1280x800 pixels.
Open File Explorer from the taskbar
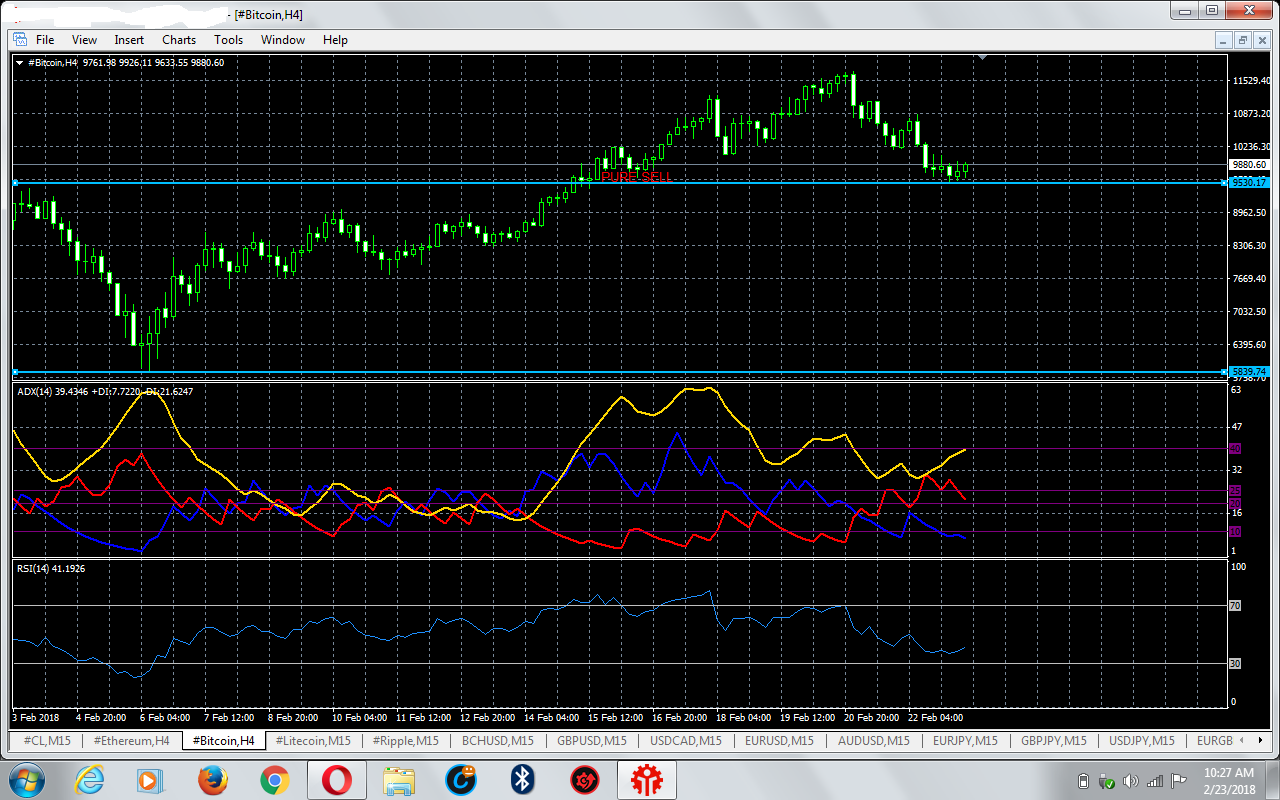click(400, 779)
